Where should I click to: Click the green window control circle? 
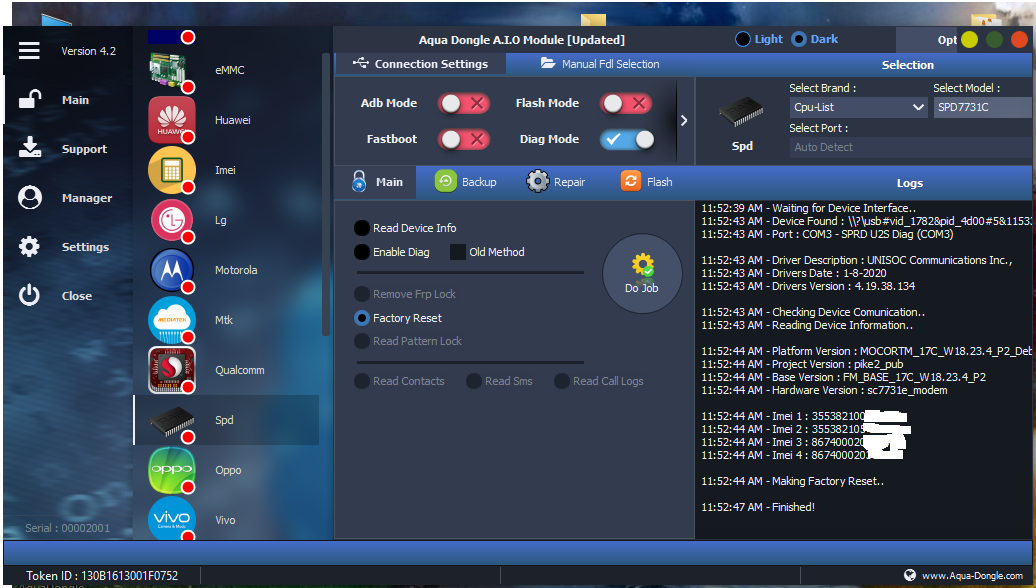[994, 40]
